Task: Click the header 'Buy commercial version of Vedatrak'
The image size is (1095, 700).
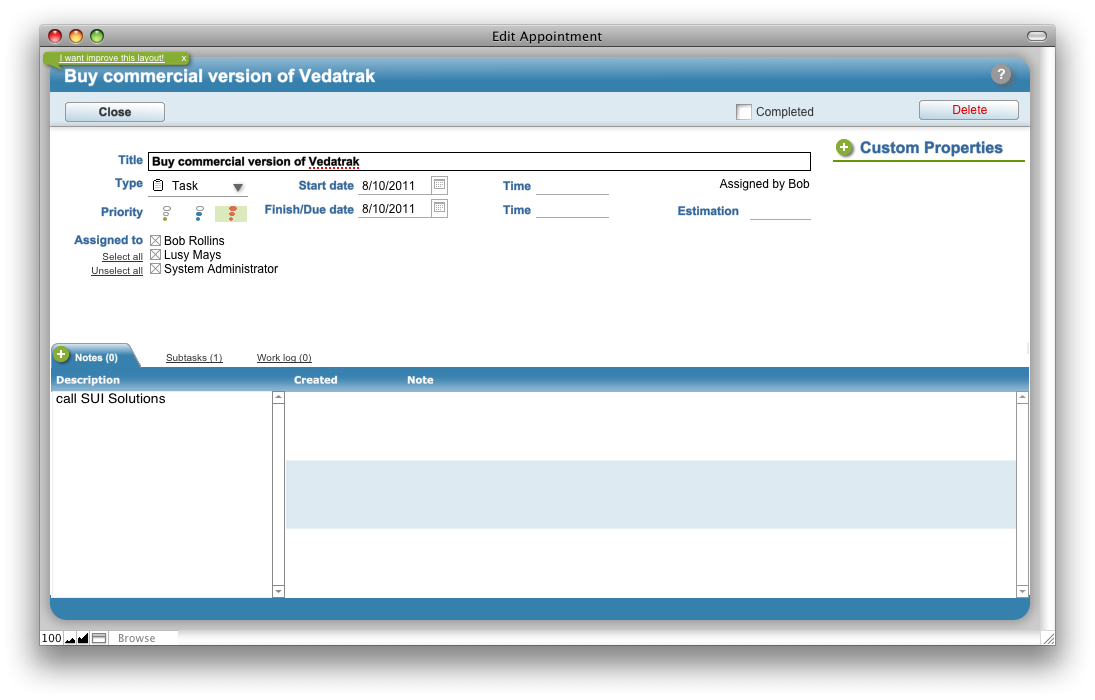Action: click(x=219, y=76)
